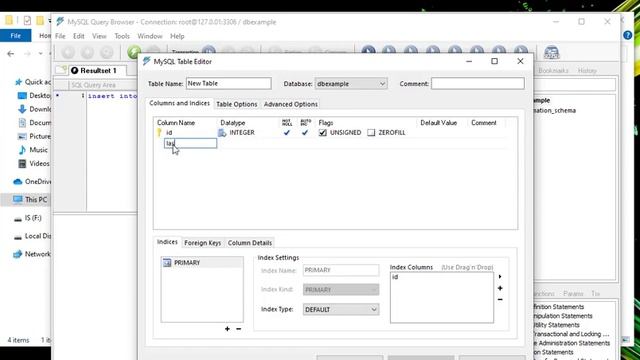Viewport: 640px width, 360px height.
Task: Click the SQL query text 'insert into'
Action: tap(112, 96)
